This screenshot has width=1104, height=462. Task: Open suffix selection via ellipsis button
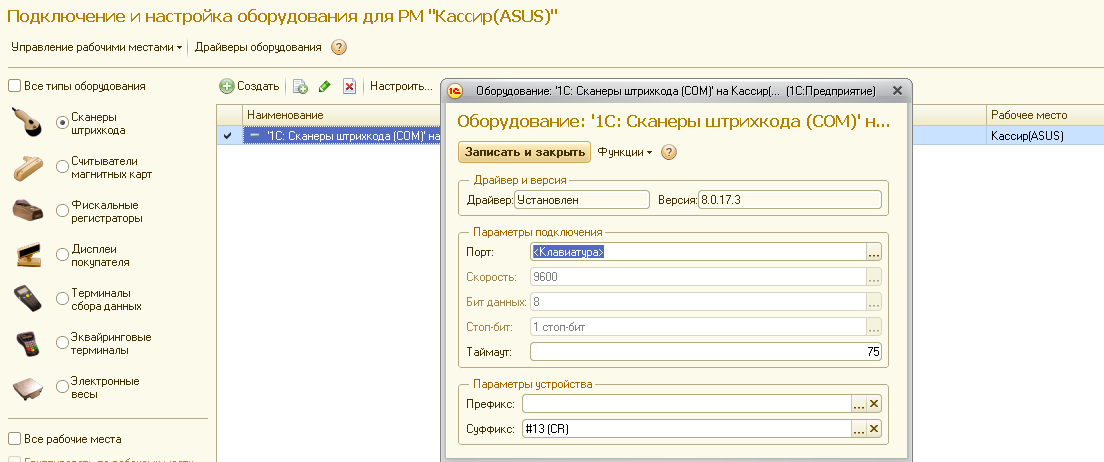(x=858, y=429)
